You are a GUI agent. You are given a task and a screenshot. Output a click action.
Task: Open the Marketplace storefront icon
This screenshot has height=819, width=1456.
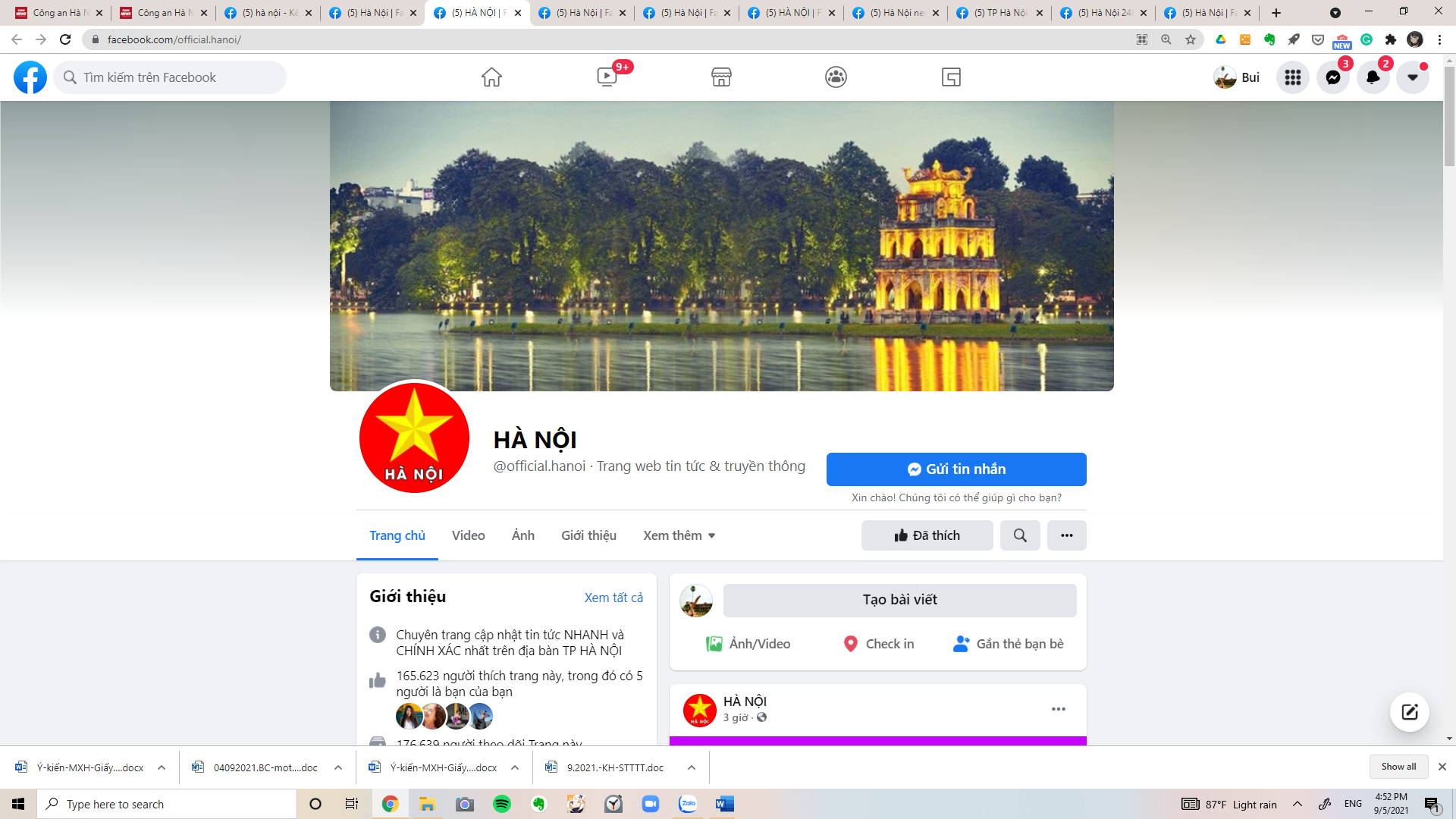coord(721,77)
